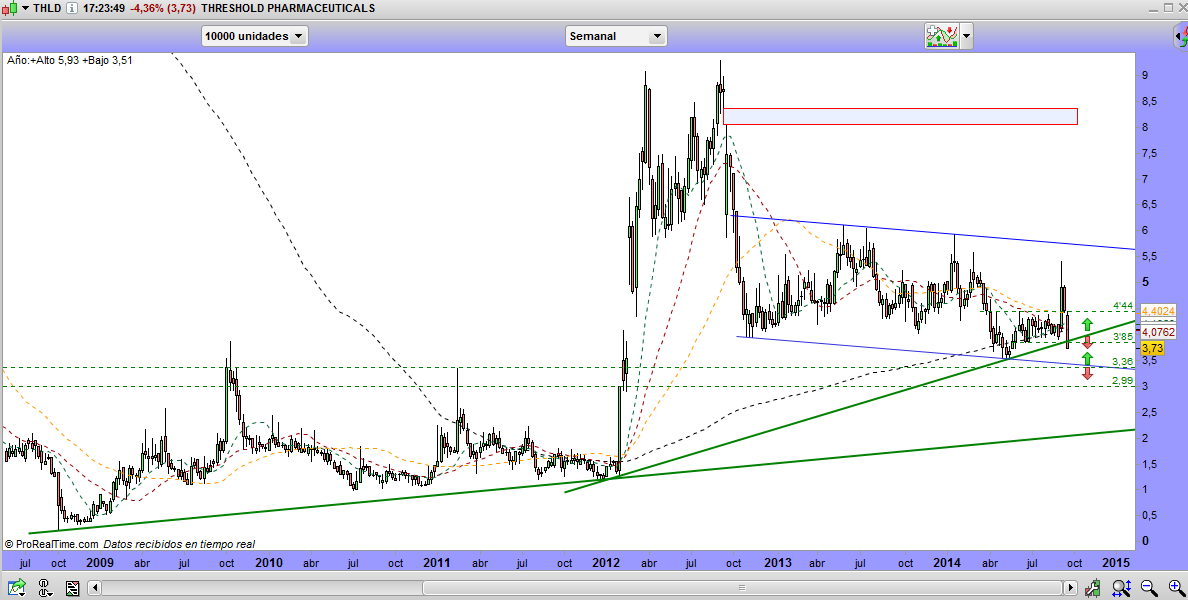Click the zoom in magnifier icon

click(1177, 588)
